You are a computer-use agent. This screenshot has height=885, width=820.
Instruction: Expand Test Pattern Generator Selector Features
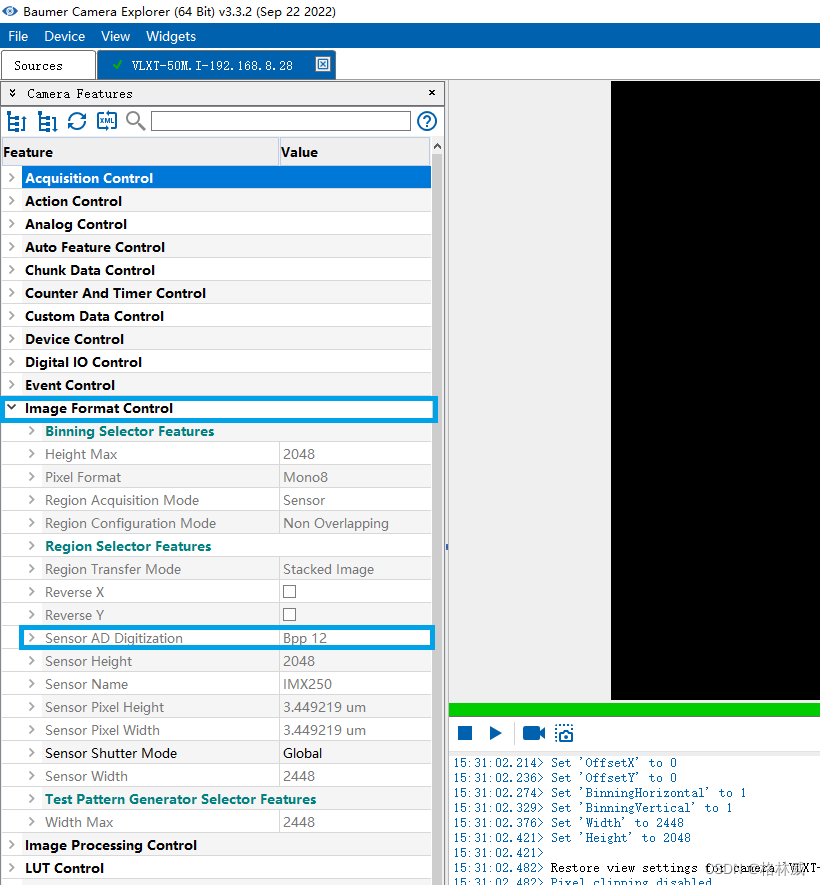click(x=32, y=799)
